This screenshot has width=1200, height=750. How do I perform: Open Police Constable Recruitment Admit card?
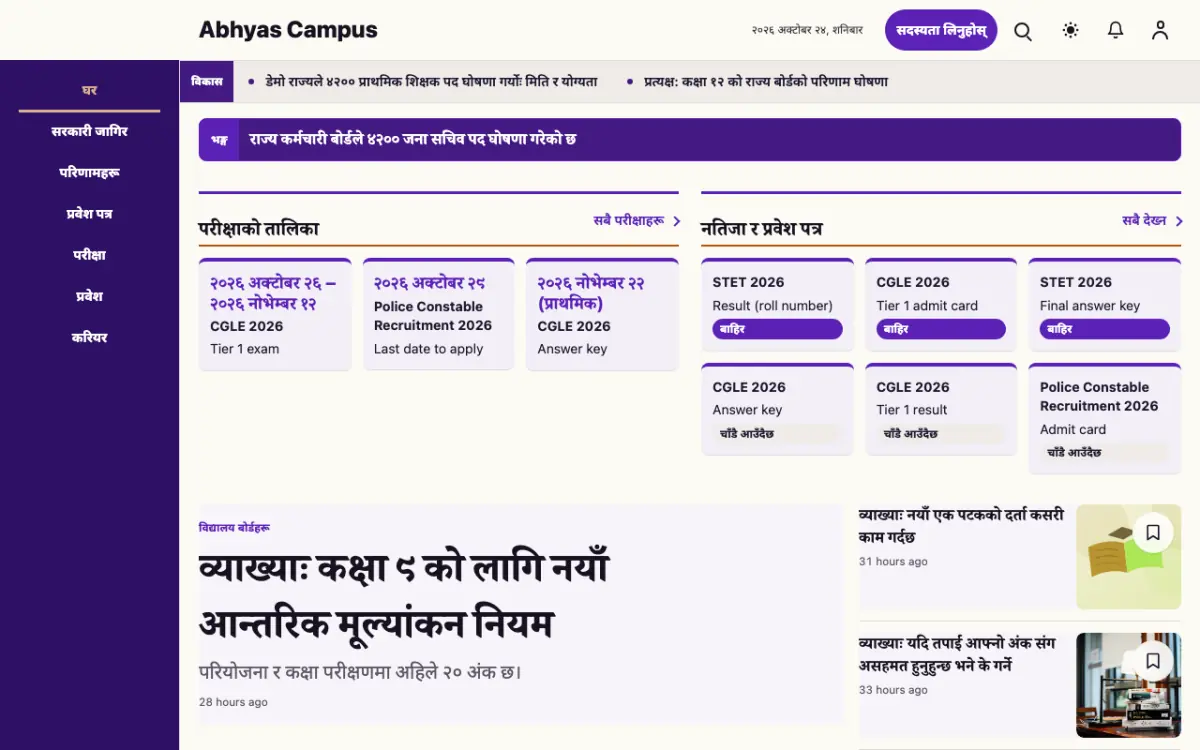(1105, 419)
